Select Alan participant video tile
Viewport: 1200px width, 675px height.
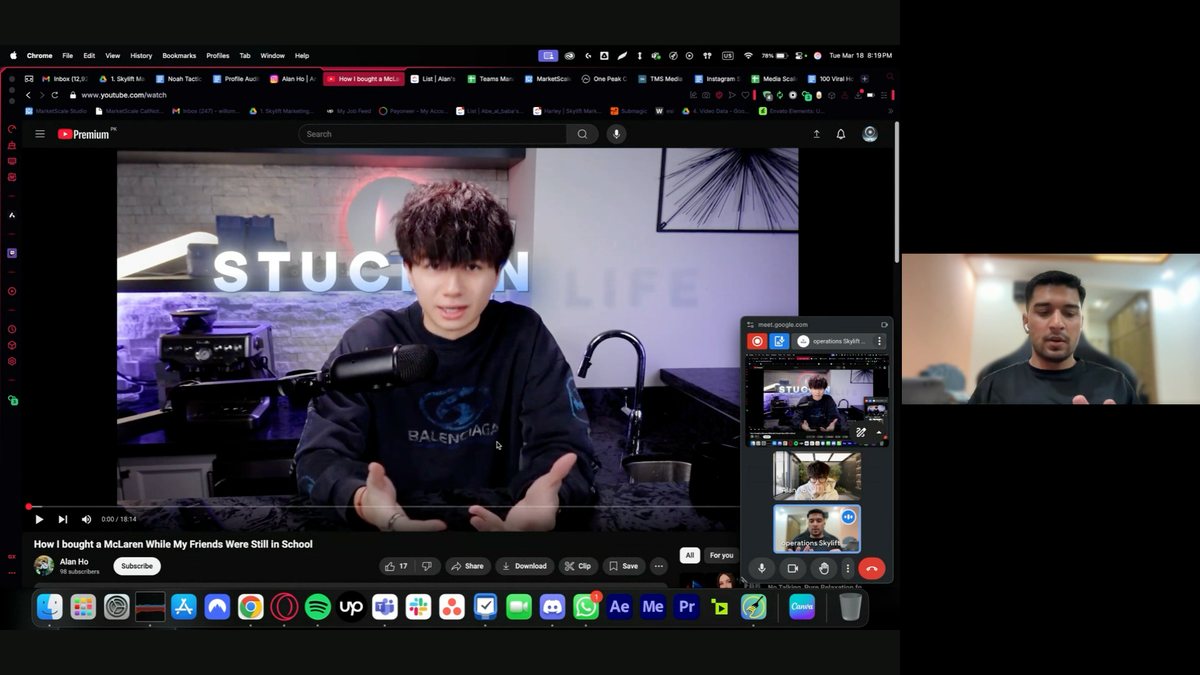coord(816,475)
